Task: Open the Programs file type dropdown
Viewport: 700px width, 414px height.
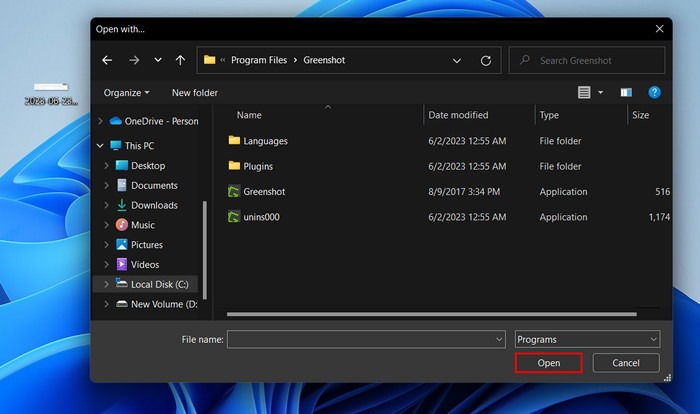Action: pos(587,339)
